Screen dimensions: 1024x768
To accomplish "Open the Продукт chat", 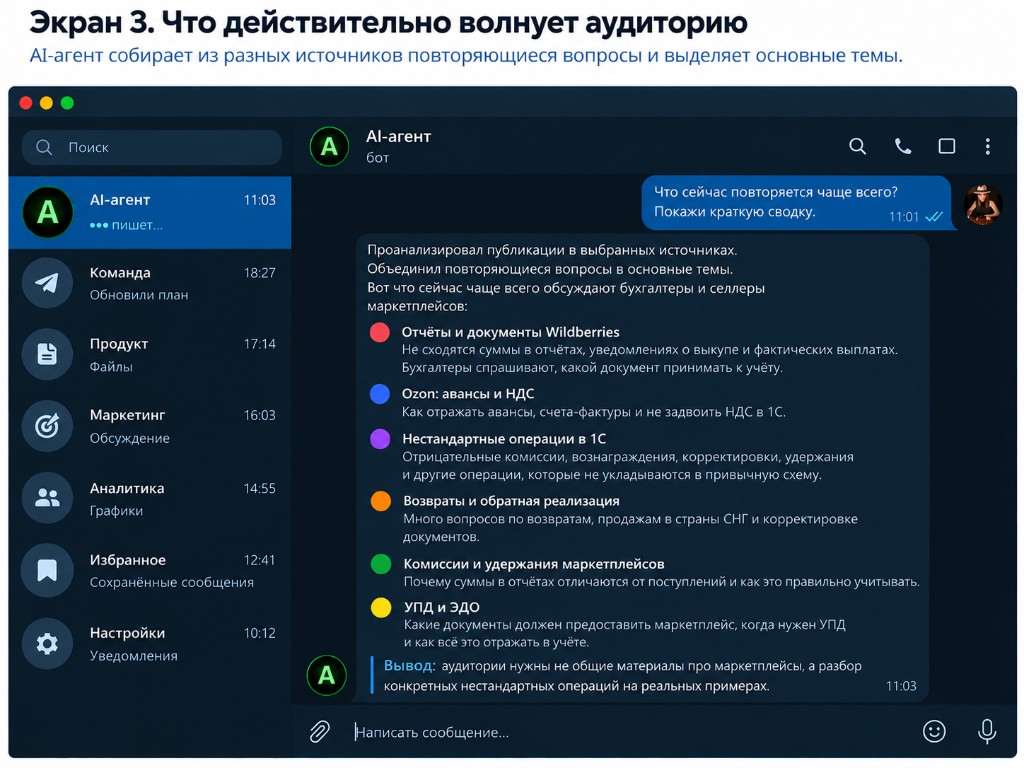I will (150, 355).
